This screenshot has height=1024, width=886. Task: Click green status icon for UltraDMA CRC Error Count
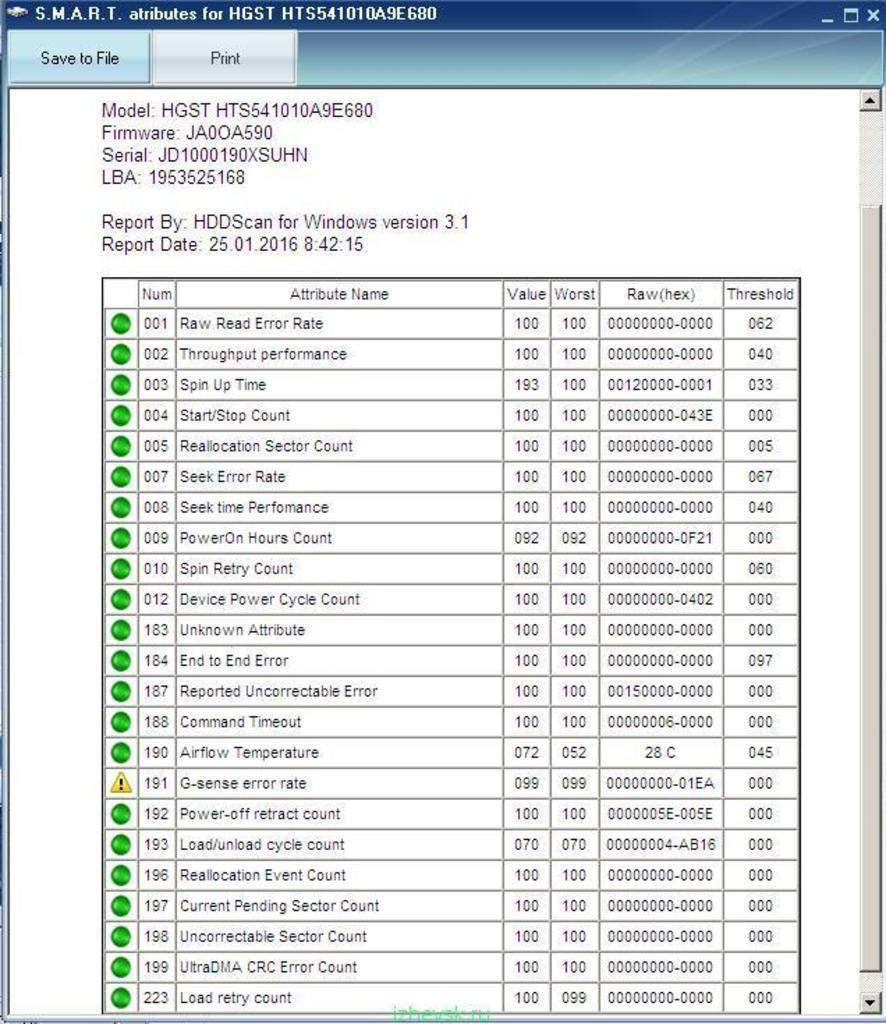[x=121, y=967]
